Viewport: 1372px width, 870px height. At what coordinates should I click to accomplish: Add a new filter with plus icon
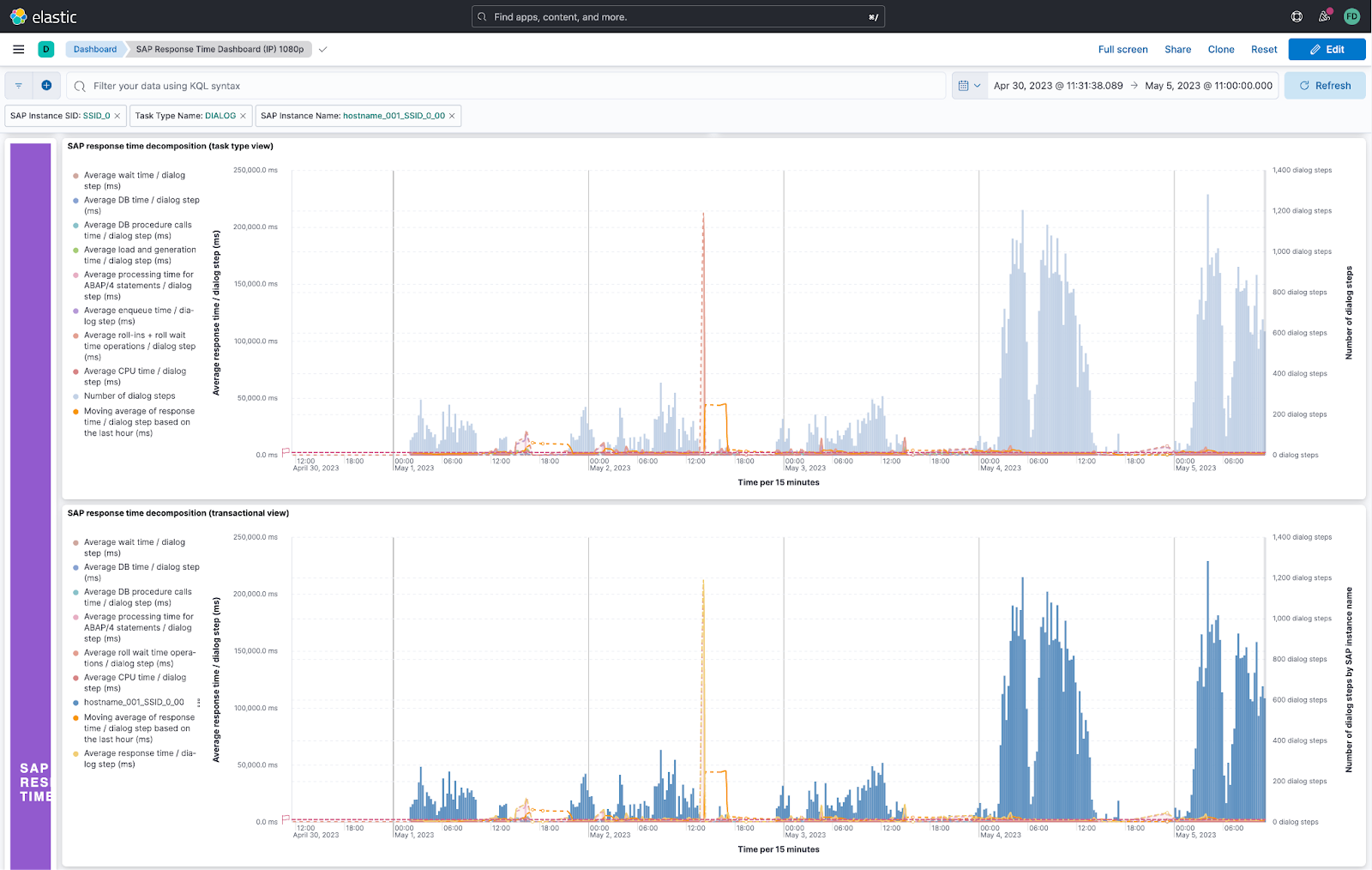pos(46,86)
